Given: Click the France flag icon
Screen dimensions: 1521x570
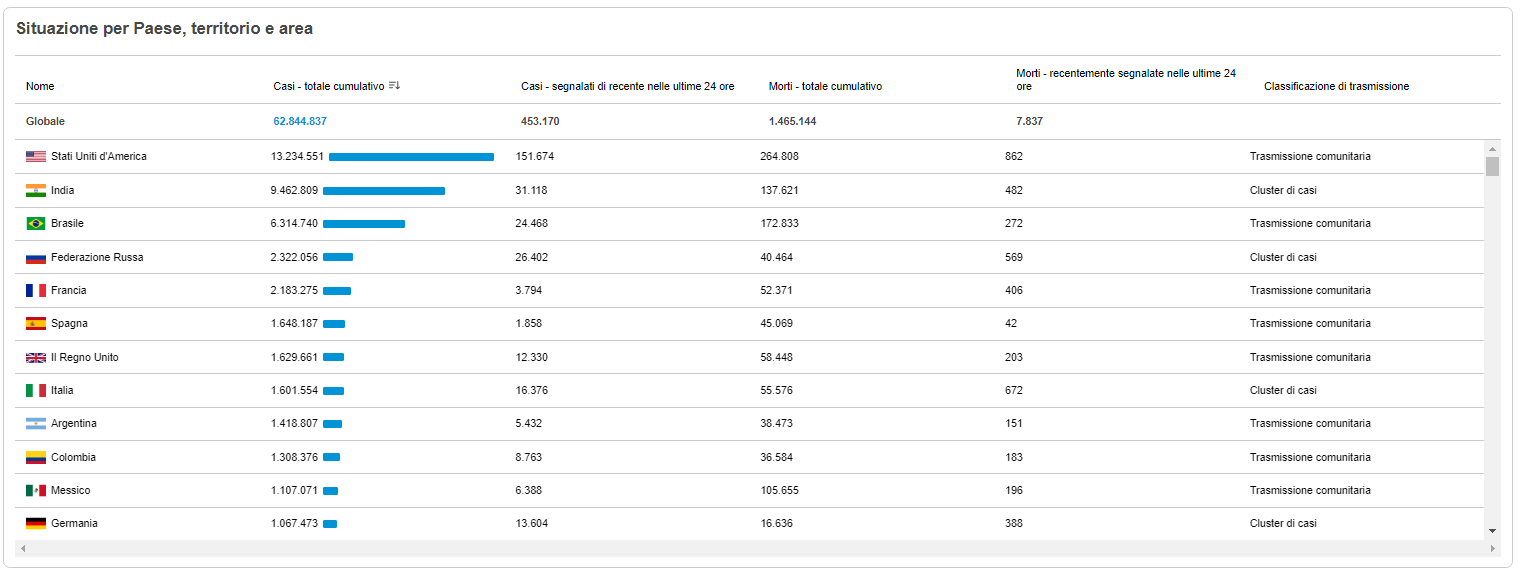Looking at the screenshot, I should point(36,290).
